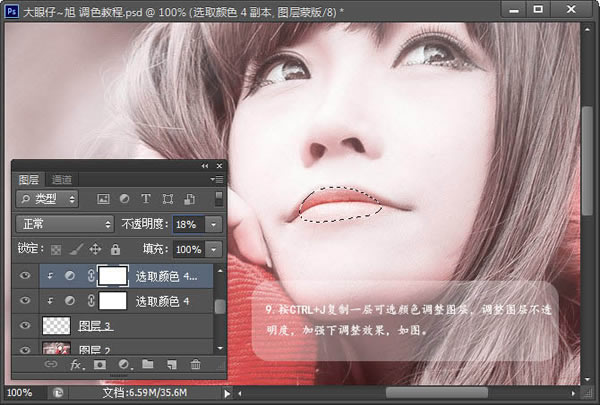The width and height of the screenshot is (600, 405).
Task: Create a new layer group folder
Action: tap(148, 364)
